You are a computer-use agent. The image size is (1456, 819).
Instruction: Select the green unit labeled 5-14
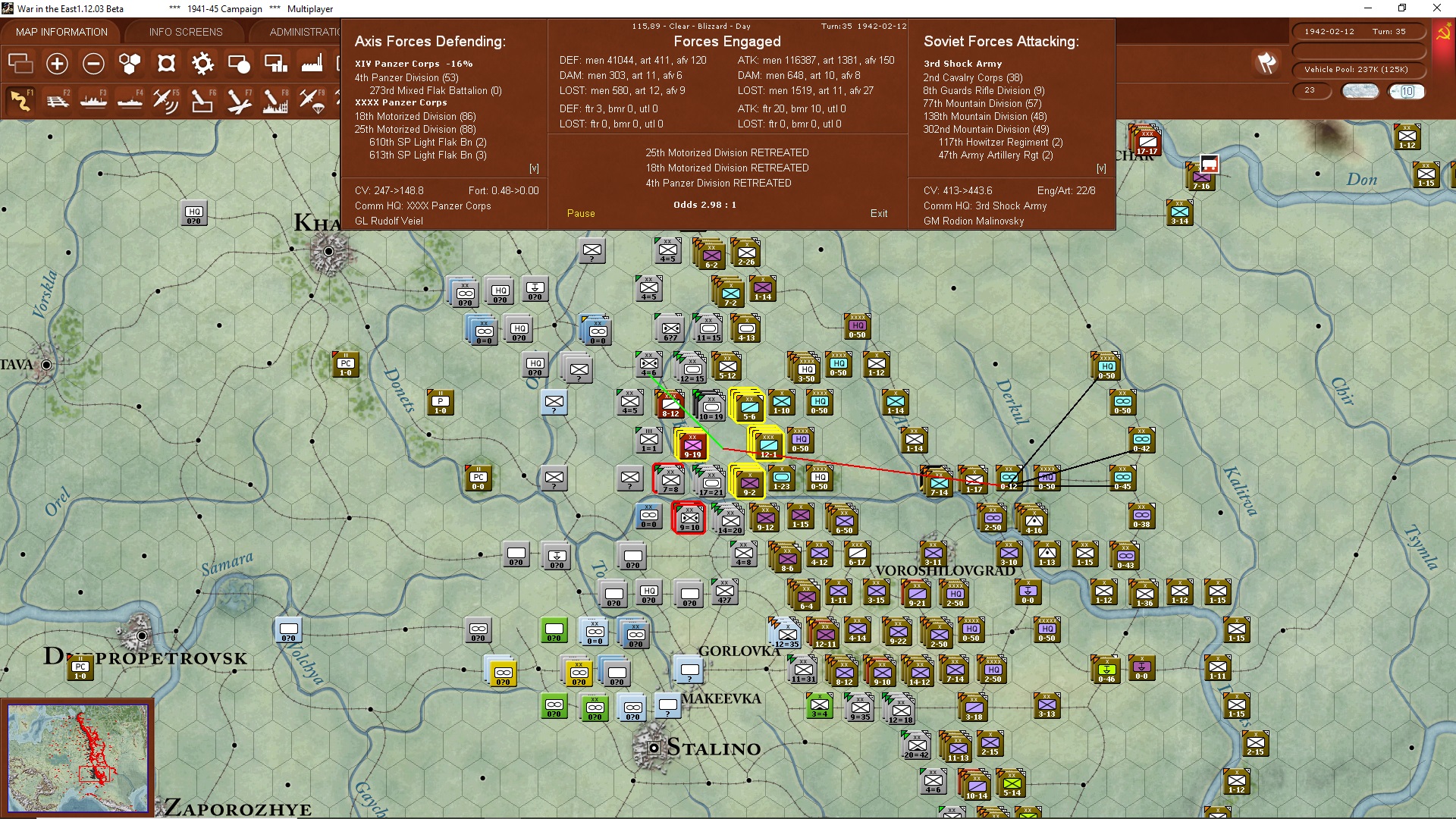point(1012,784)
